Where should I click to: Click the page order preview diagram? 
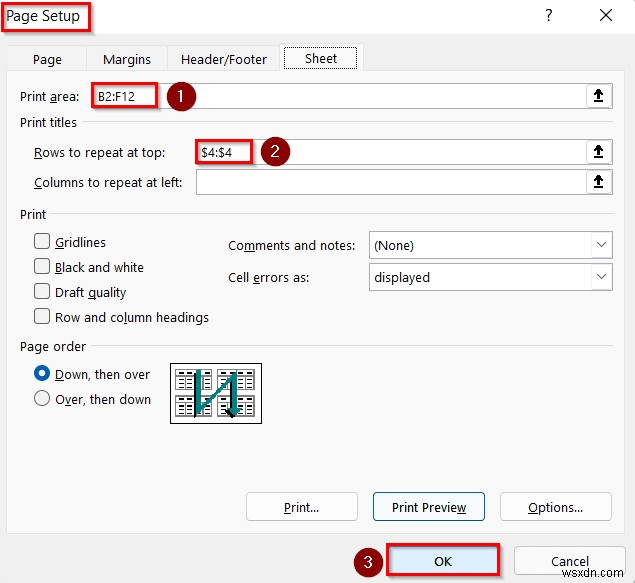216,393
